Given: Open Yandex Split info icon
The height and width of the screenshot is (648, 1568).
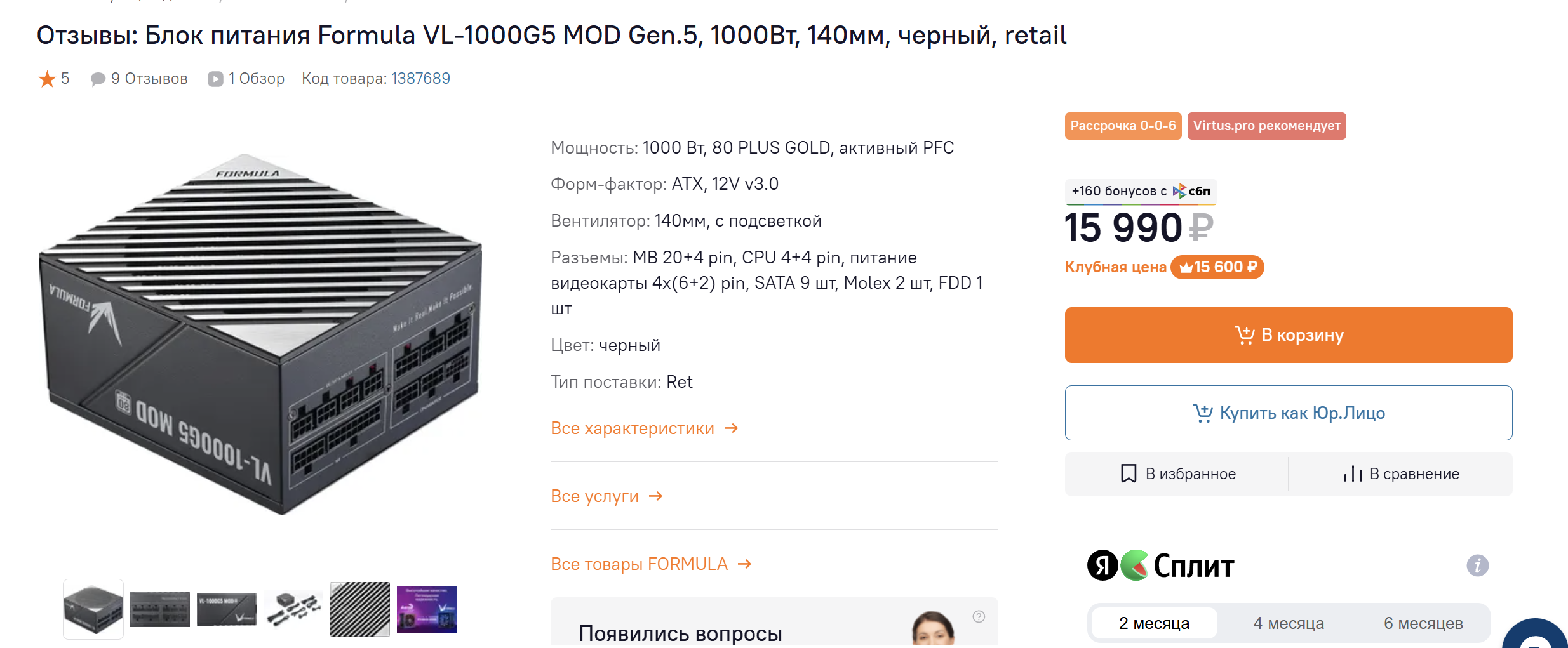Looking at the screenshot, I should (x=1477, y=565).
